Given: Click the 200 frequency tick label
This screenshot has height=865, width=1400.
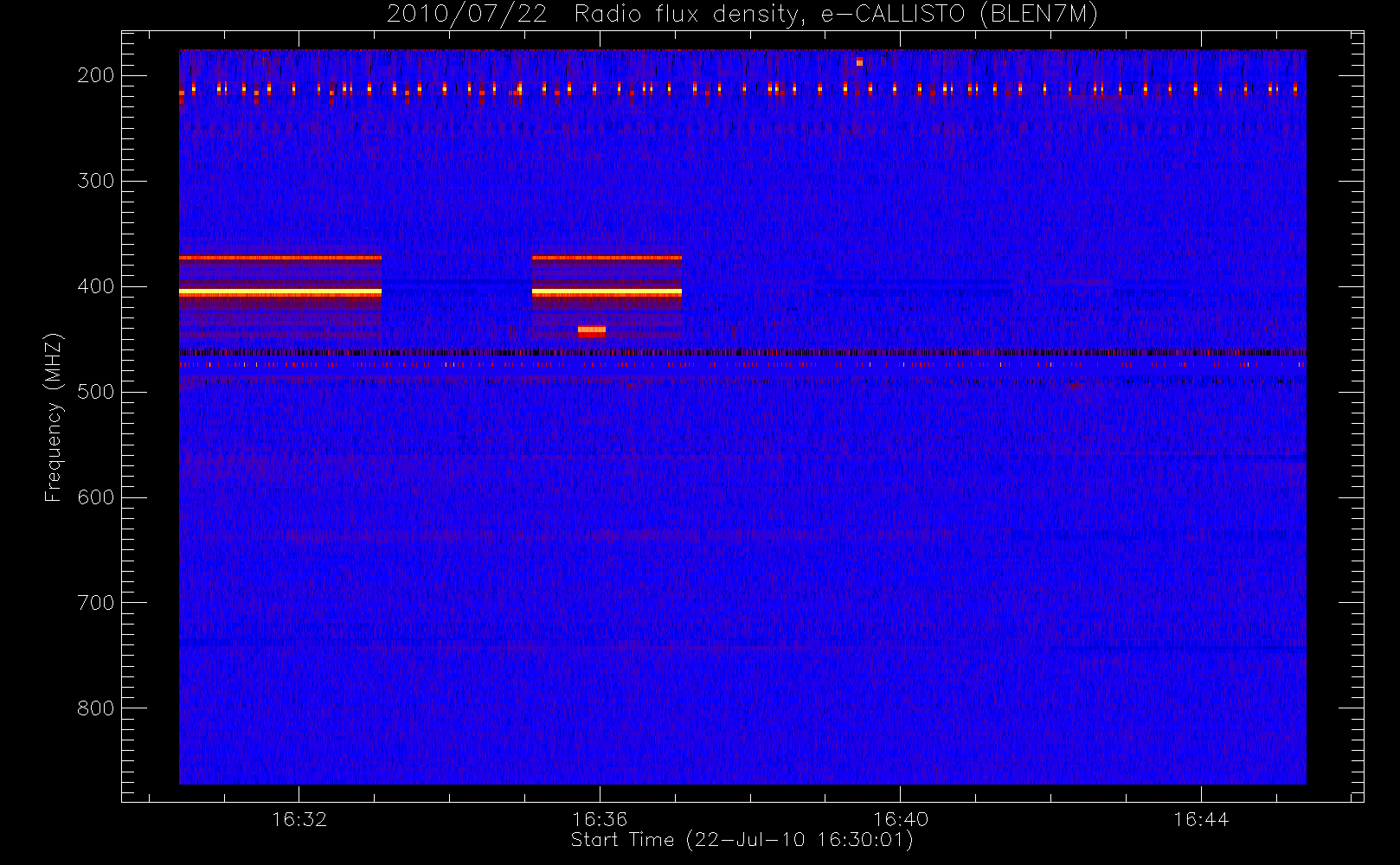Looking at the screenshot, I should click(95, 75).
